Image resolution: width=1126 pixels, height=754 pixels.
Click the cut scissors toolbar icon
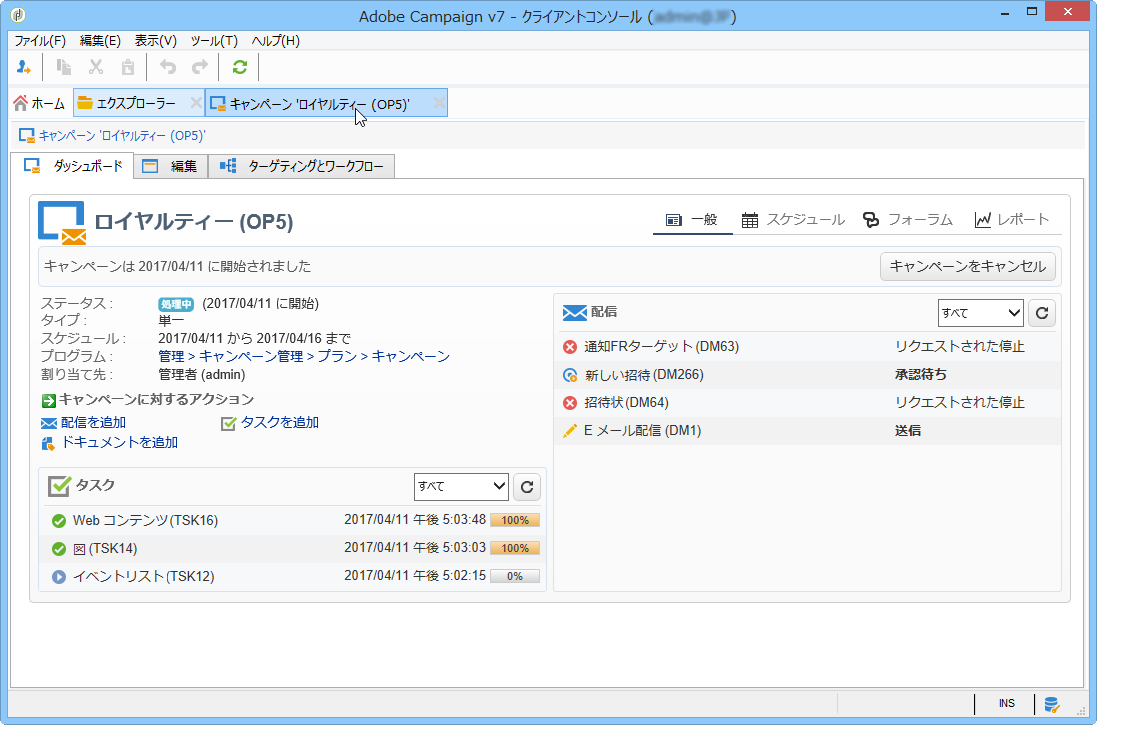96,68
